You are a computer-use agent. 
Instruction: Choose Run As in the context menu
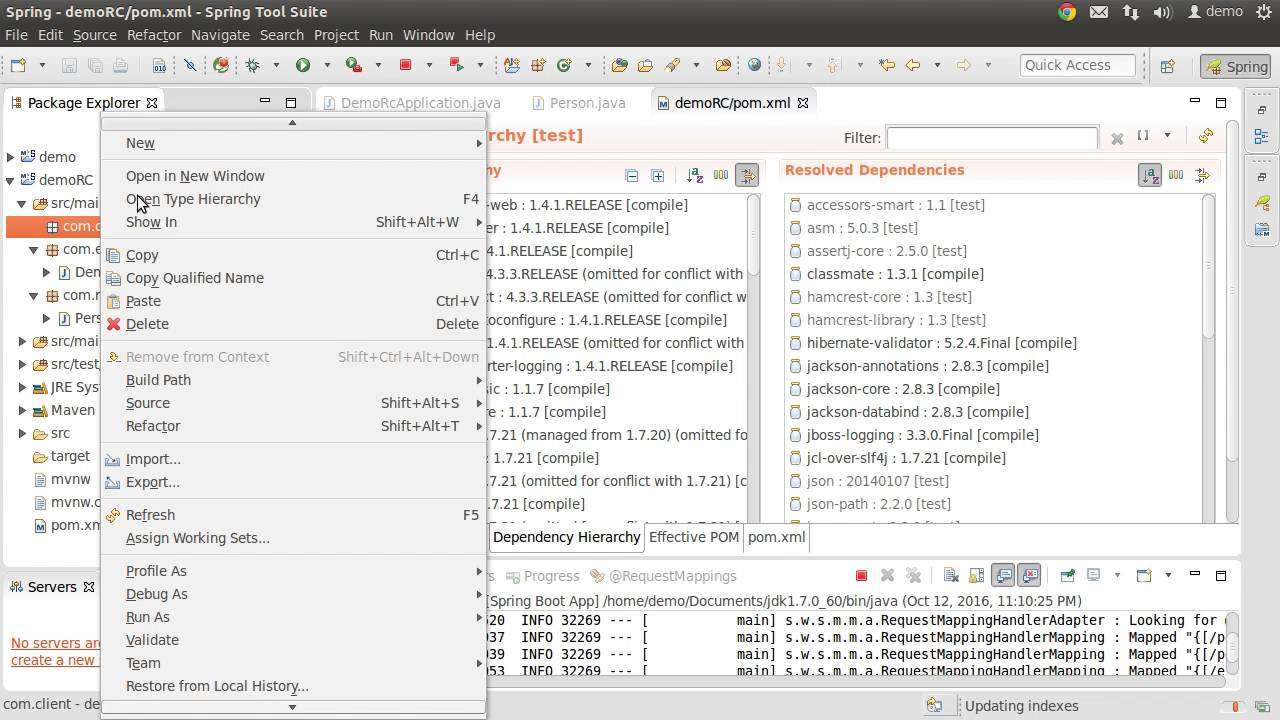pos(293,617)
